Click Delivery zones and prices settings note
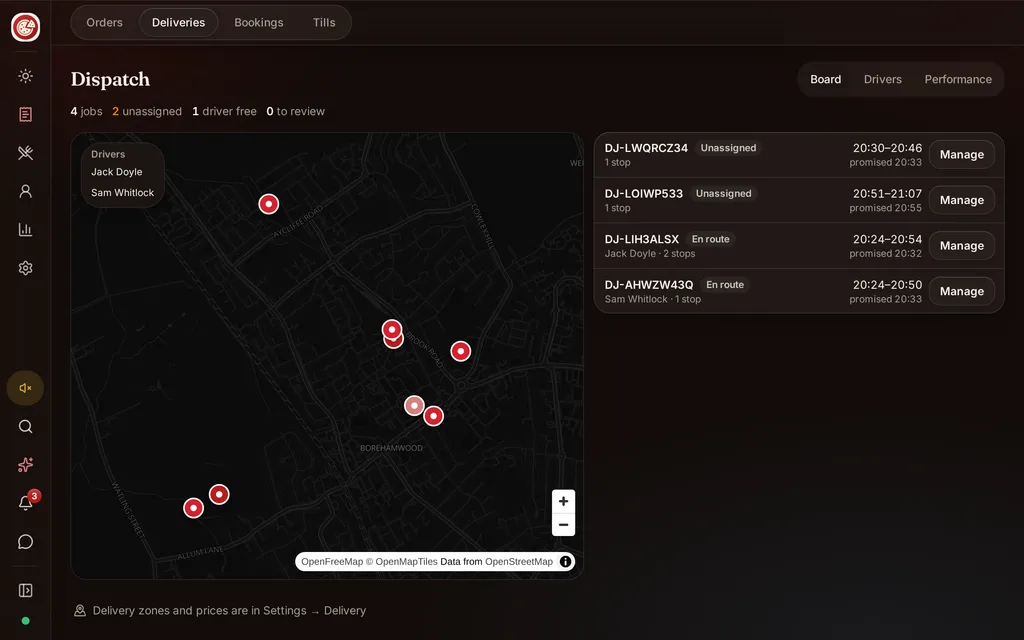The width and height of the screenshot is (1024, 640). coord(229,611)
